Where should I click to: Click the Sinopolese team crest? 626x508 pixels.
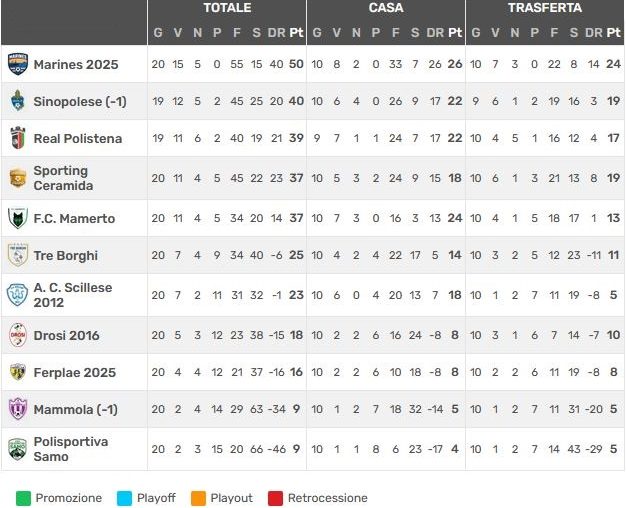(18, 101)
